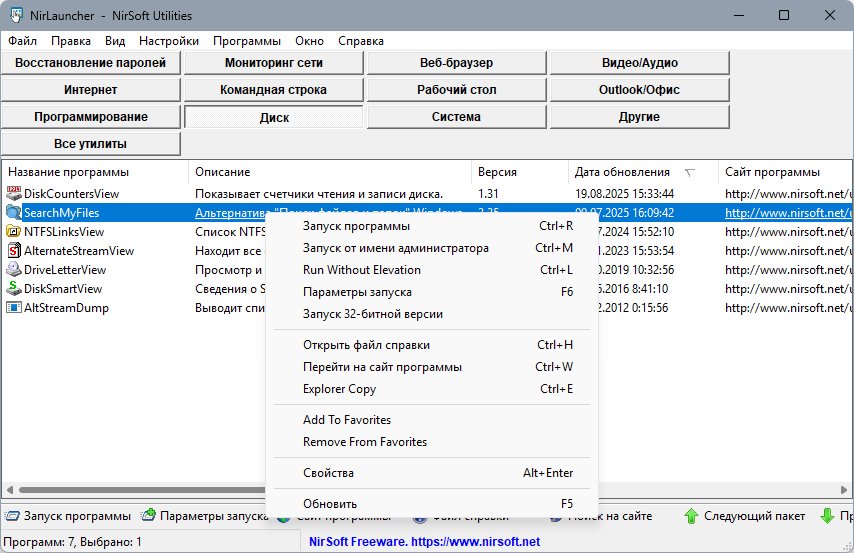Viewport: 854px width, 553px height.
Task: Select the DiskSmartView icon
Action: point(14,289)
